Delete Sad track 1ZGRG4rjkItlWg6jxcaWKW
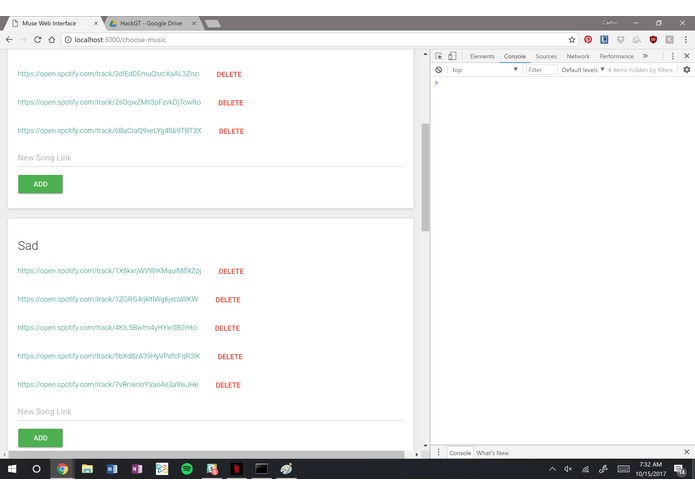The height and width of the screenshot is (494, 695). (228, 300)
